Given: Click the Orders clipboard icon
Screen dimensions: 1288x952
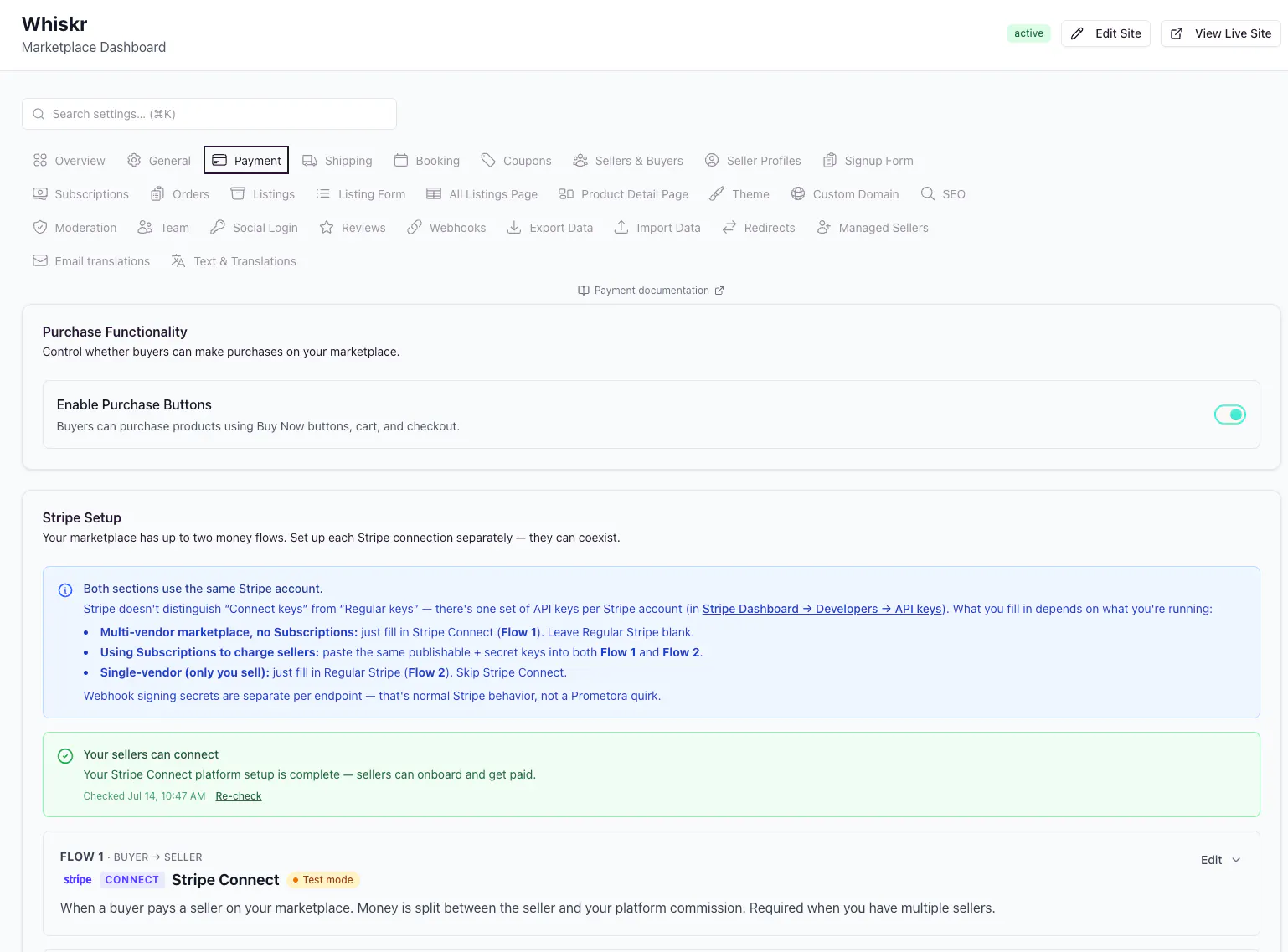Looking at the screenshot, I should click(157, 193).
